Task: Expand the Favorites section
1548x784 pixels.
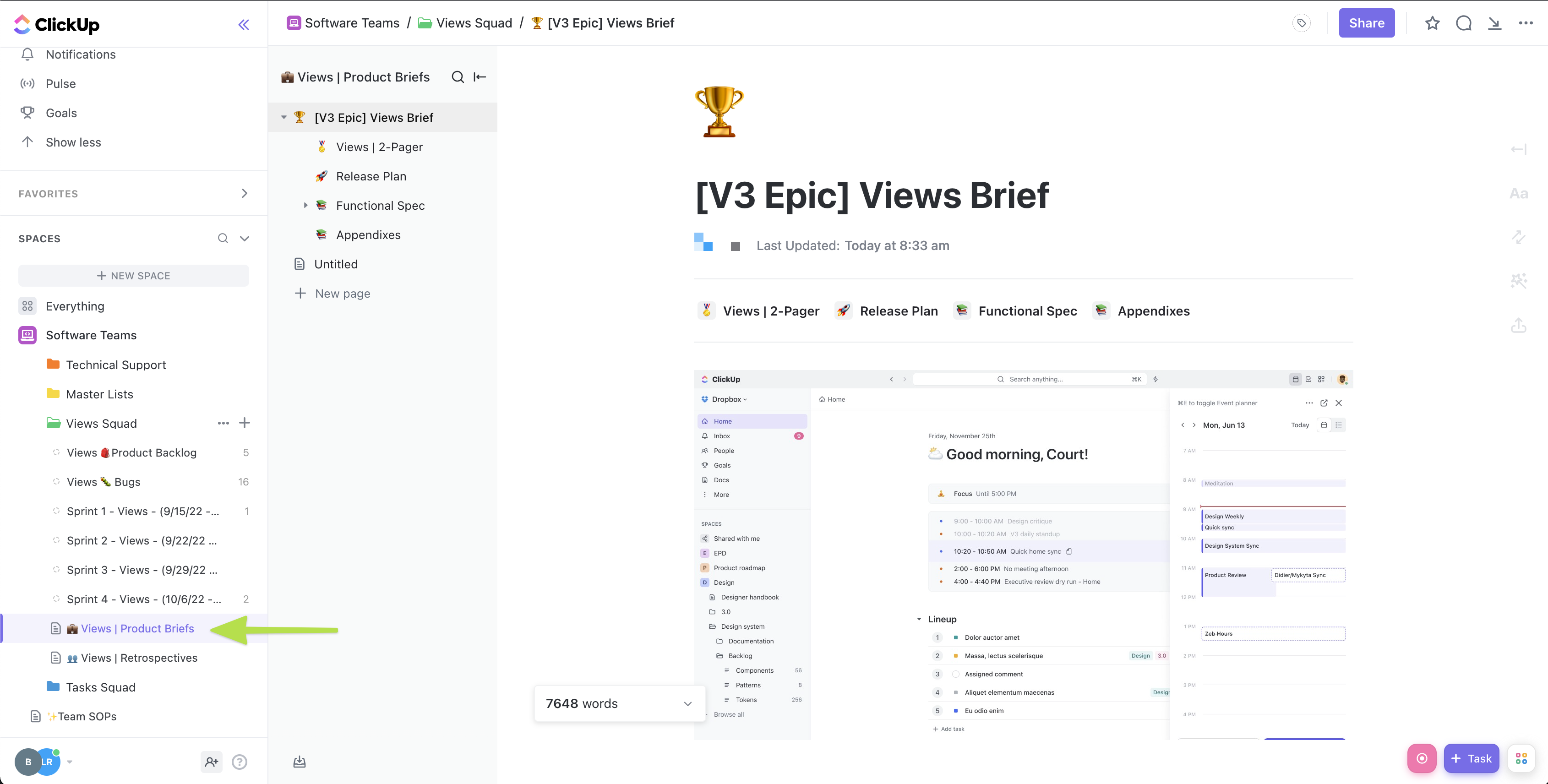Action: pos(244,193)
